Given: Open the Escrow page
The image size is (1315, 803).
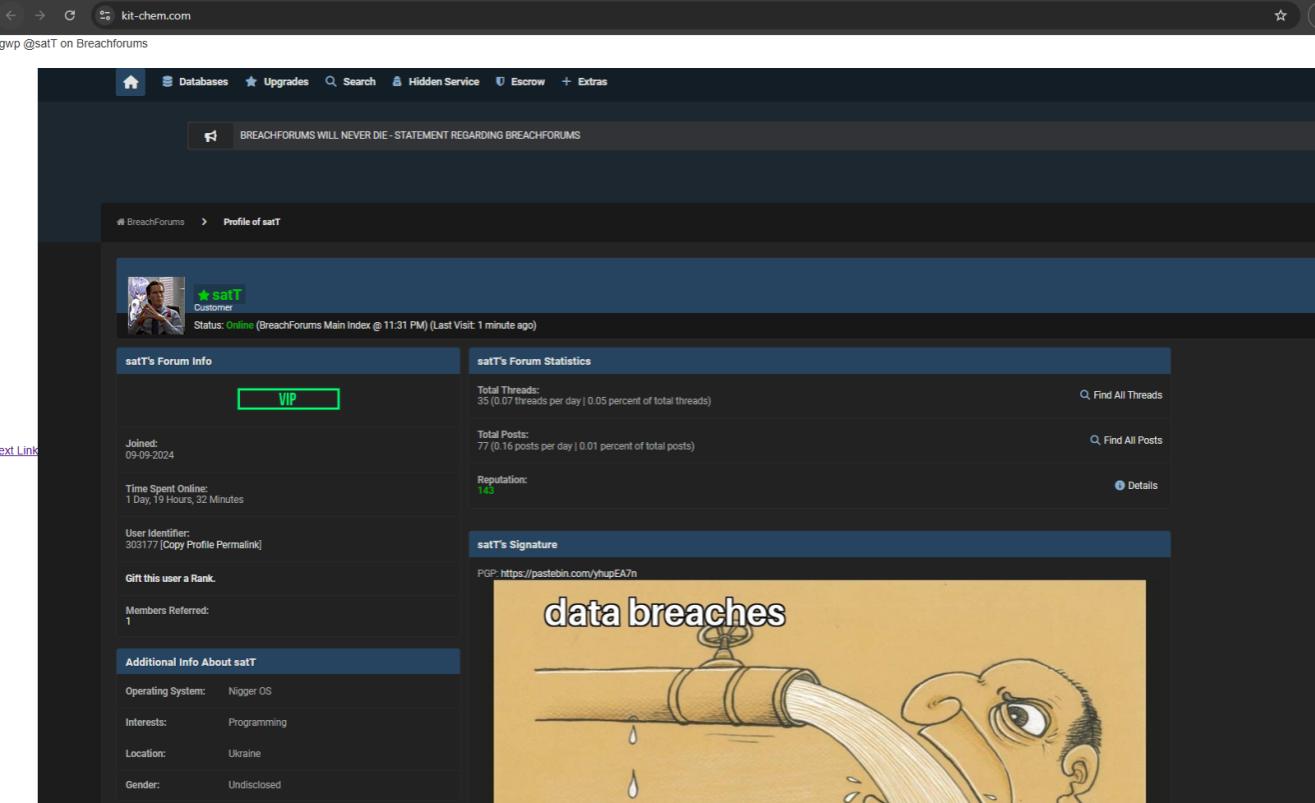Looking at the screenshot, I should pyautogui.click(x=520, y=82).
